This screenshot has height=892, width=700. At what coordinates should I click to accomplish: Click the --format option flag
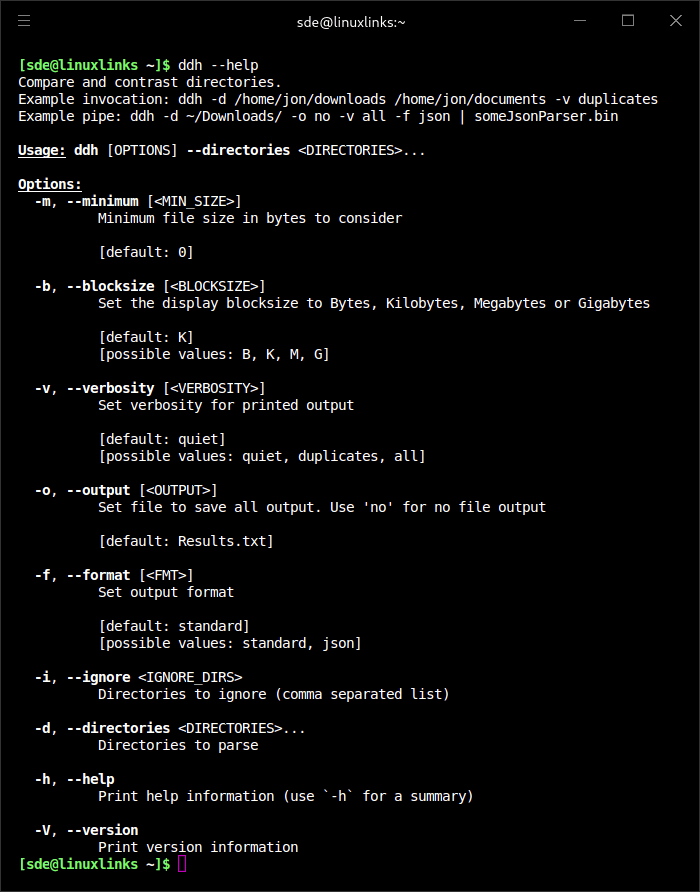coord(98,575)
